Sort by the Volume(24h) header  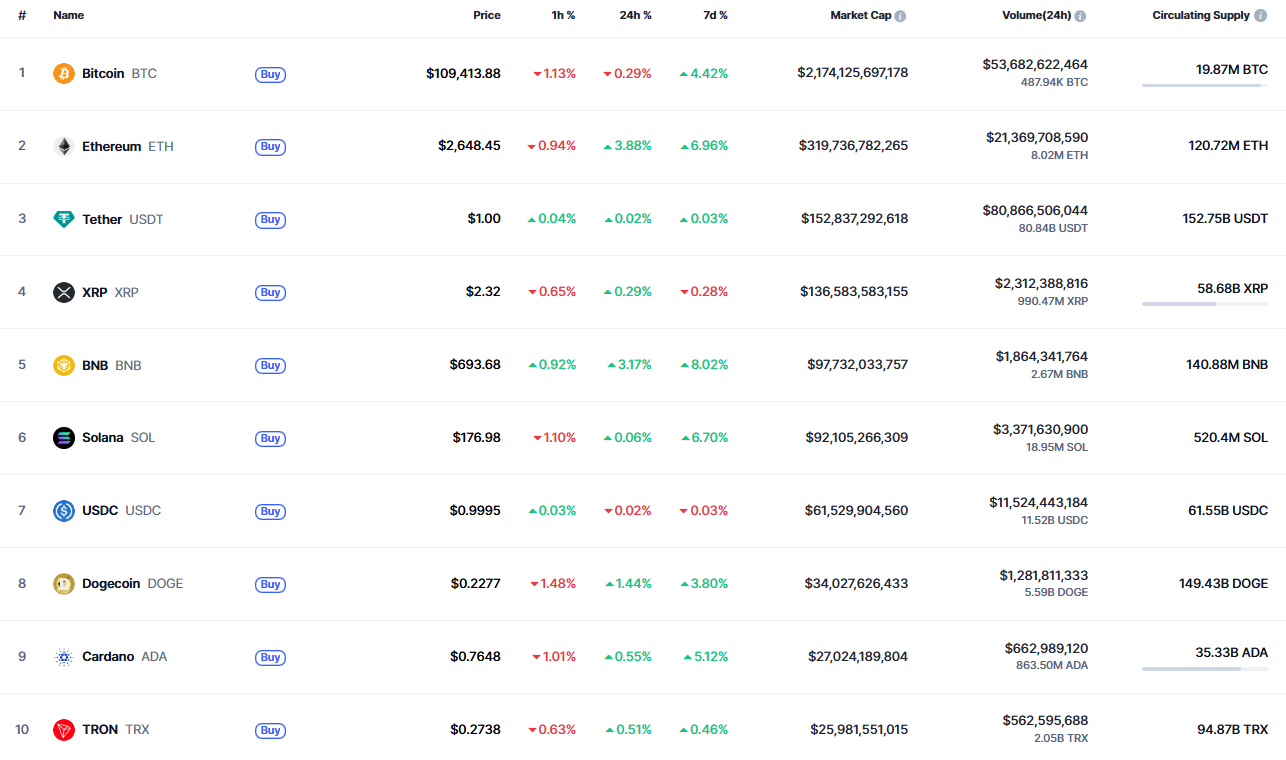coord(1037,16)
